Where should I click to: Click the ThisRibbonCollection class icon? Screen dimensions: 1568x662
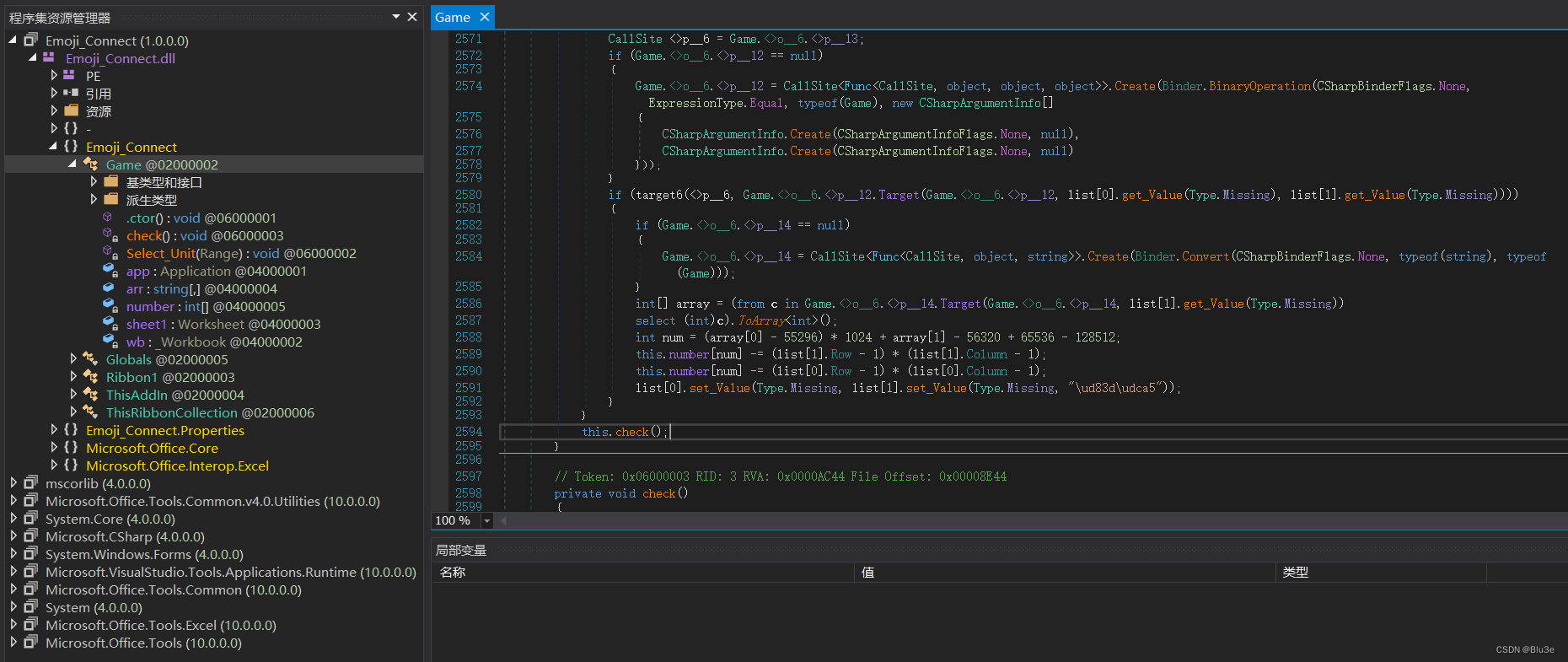[x=90, y=412]
